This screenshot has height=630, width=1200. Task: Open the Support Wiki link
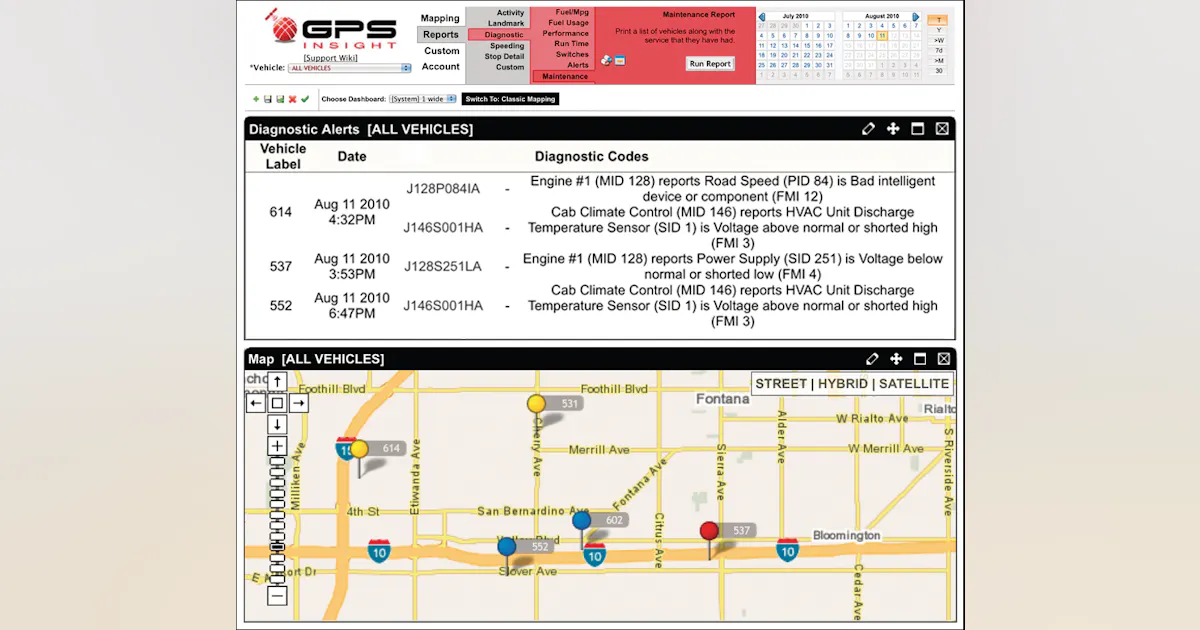330,58
